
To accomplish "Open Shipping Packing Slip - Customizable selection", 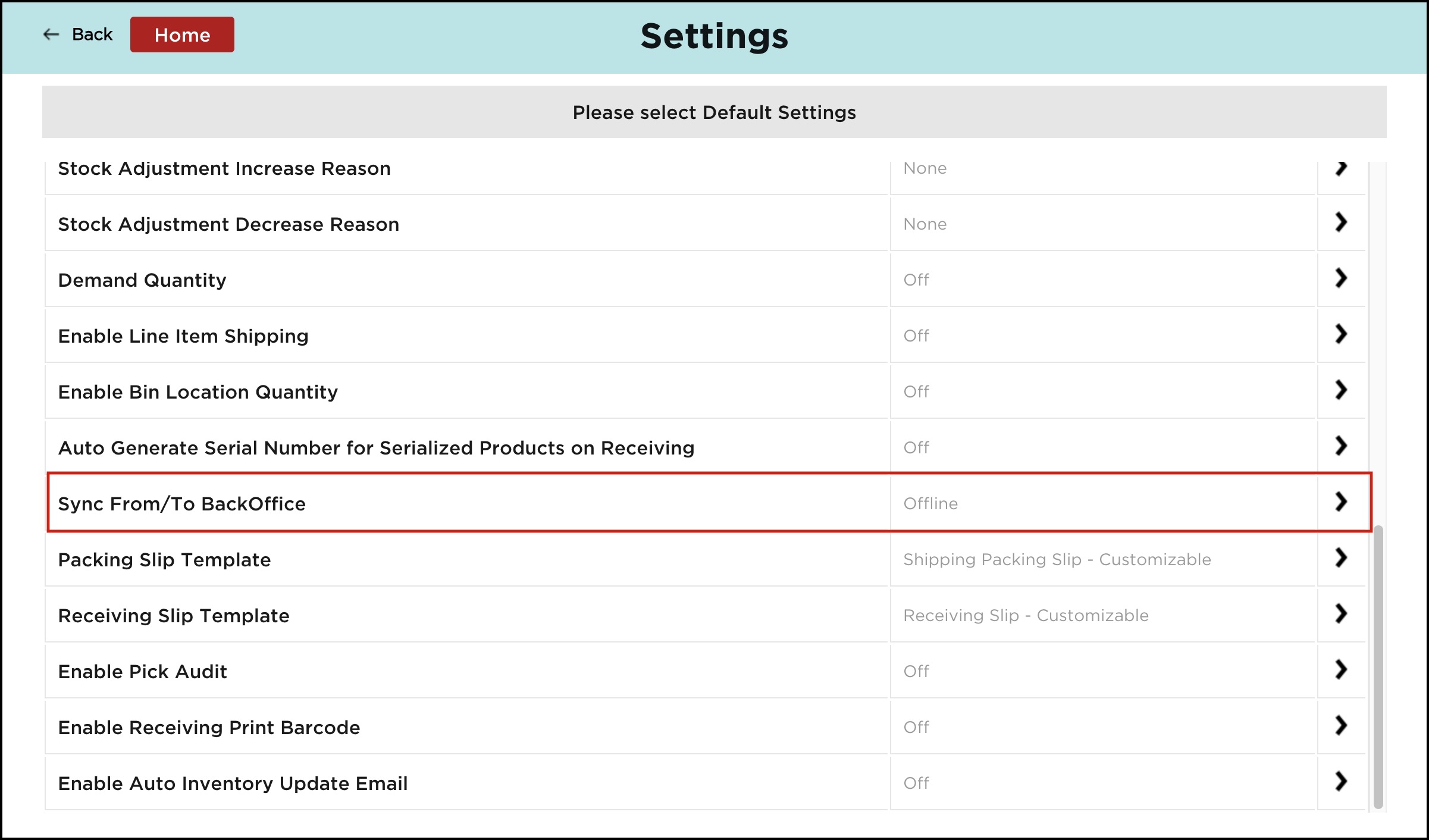I will click(x=1057, y=559).
